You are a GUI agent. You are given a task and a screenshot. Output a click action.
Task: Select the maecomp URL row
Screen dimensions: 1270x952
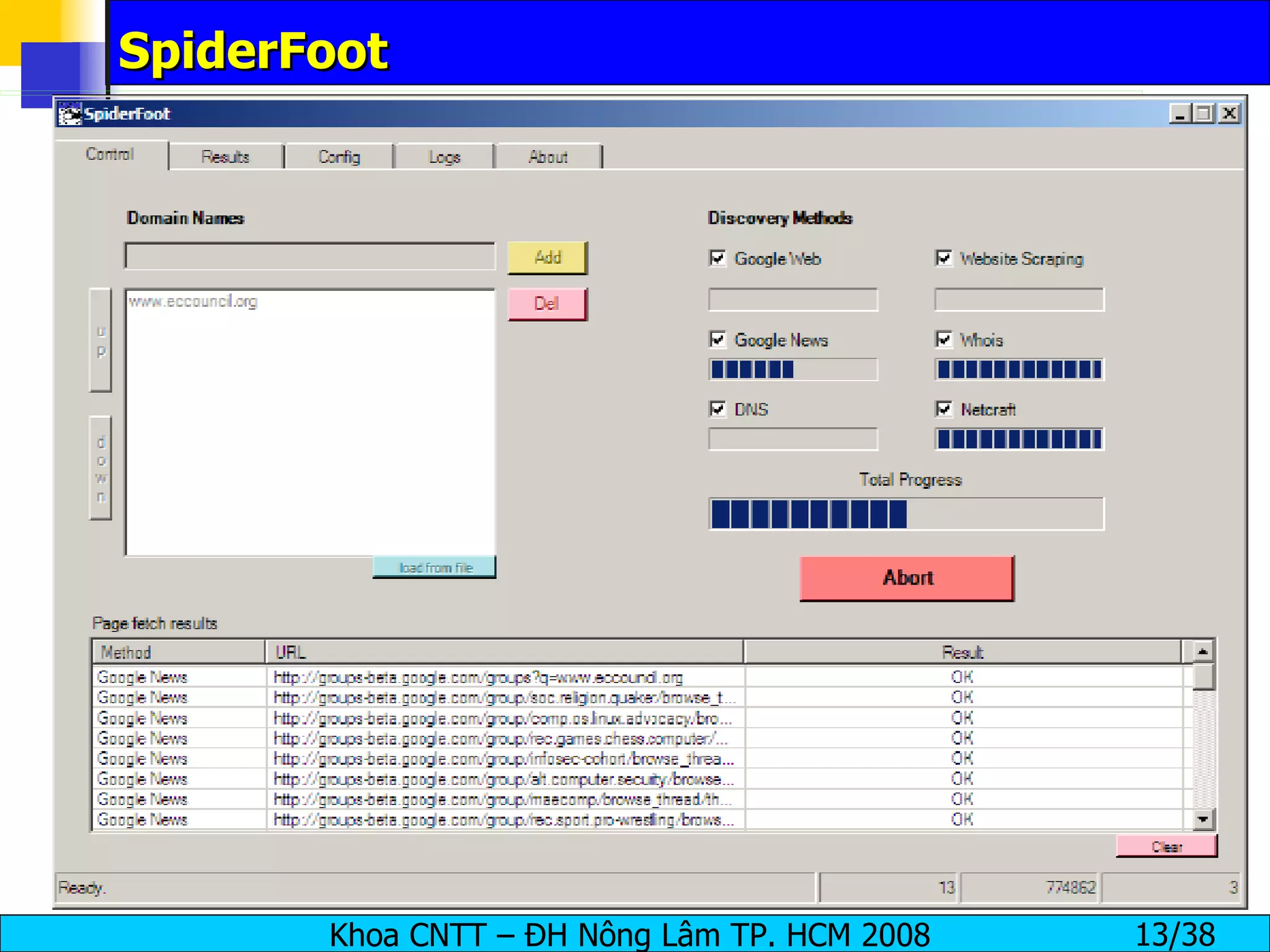click(637, 800)
